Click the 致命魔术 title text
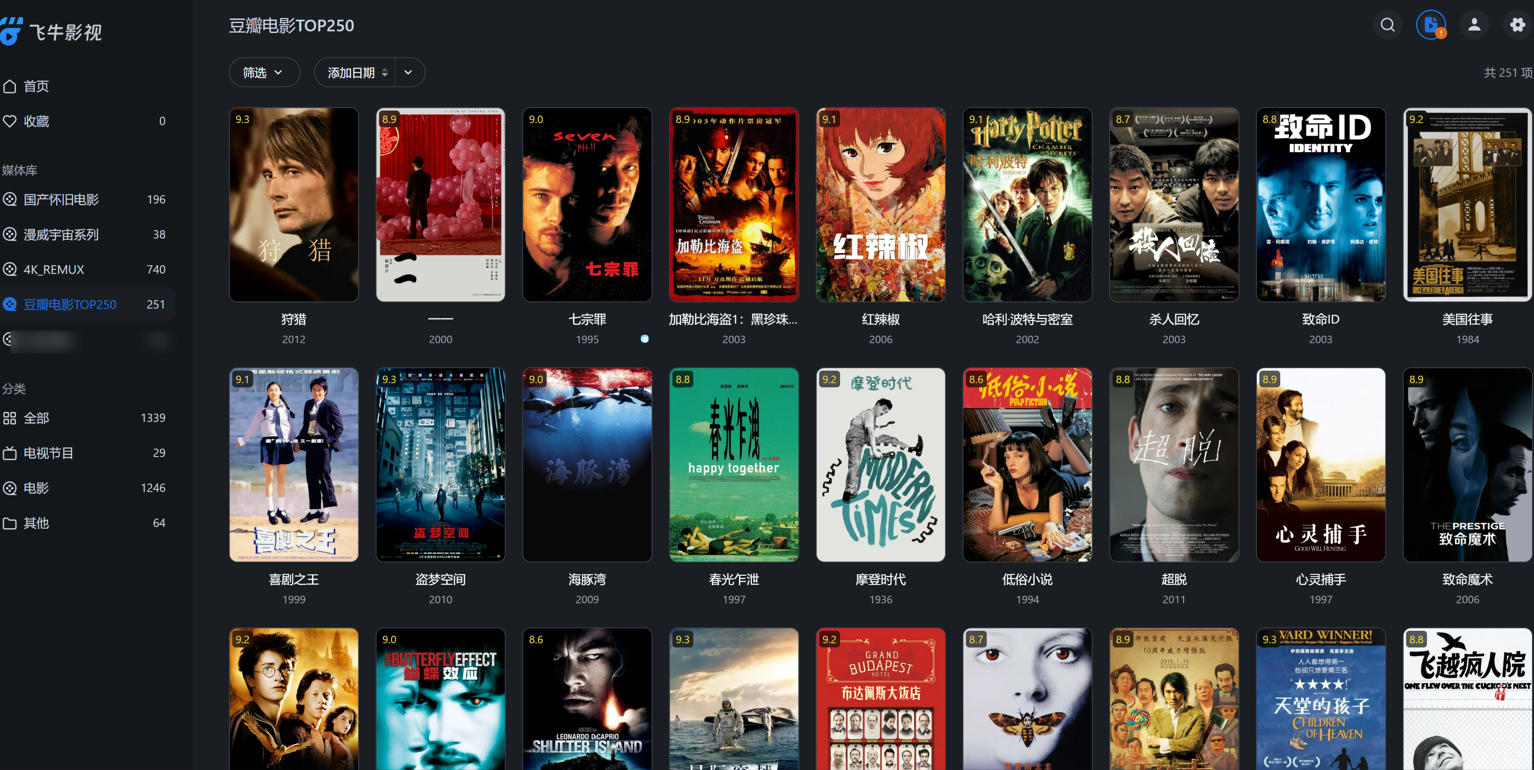Viewport: 1534px width, 770px height. [x=1467, y=579]
